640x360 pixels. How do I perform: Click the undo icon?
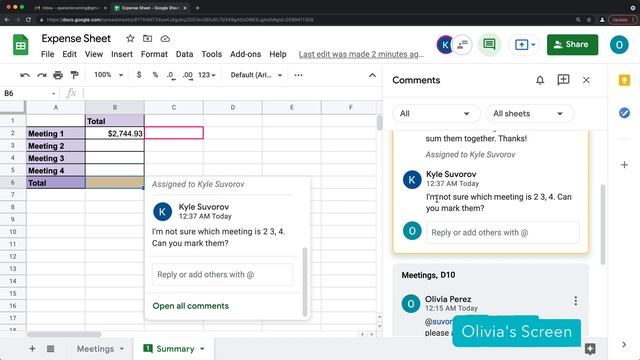tap(25, 75)
